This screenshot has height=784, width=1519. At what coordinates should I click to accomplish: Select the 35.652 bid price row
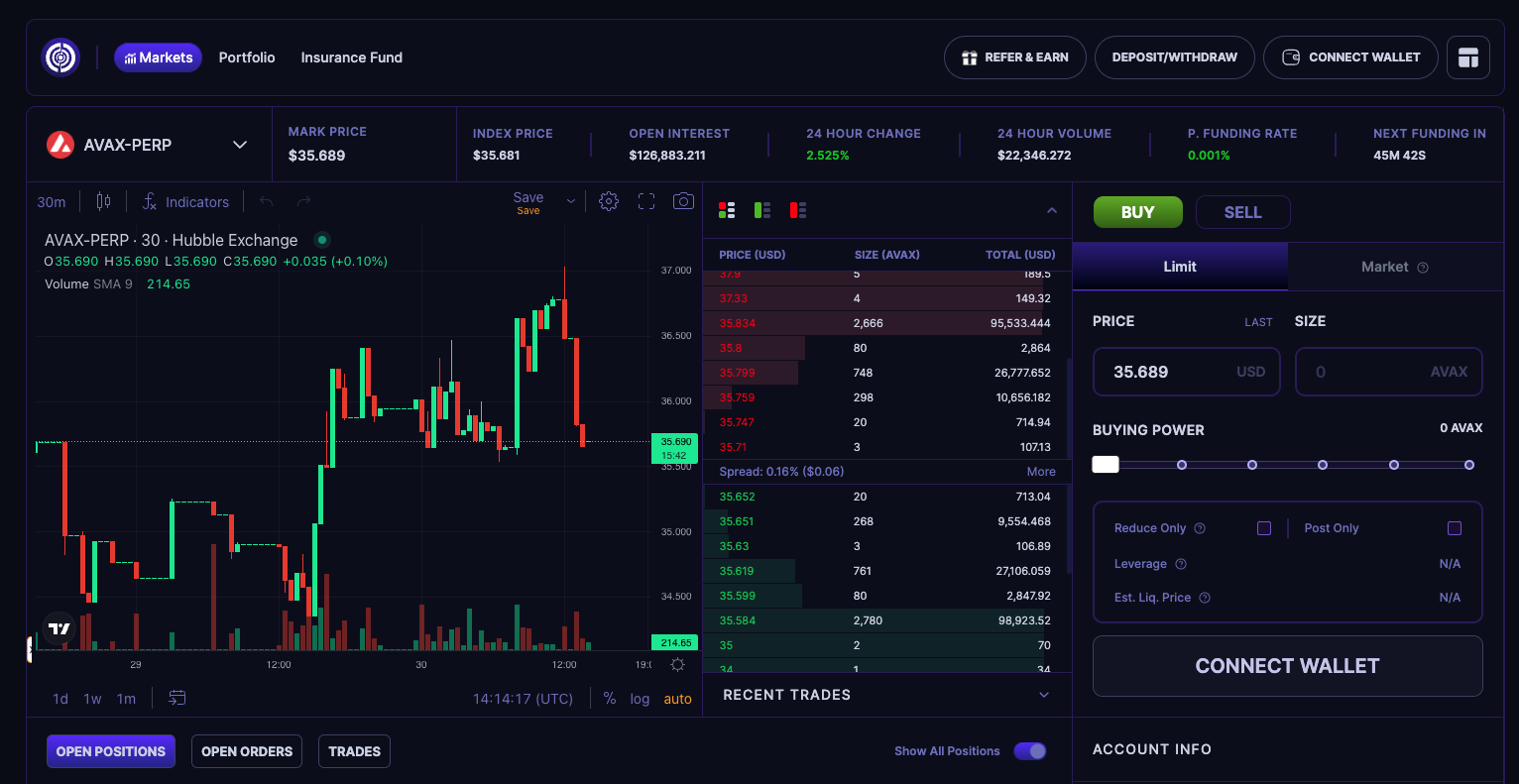(884, 497)
